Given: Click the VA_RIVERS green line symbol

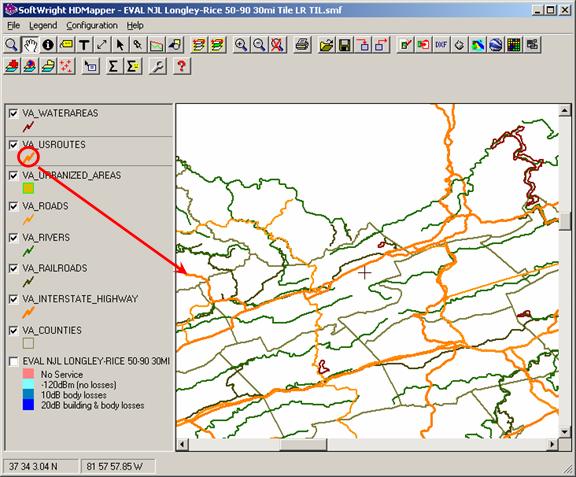Looking at the screenshot, I should coord(28,251).
